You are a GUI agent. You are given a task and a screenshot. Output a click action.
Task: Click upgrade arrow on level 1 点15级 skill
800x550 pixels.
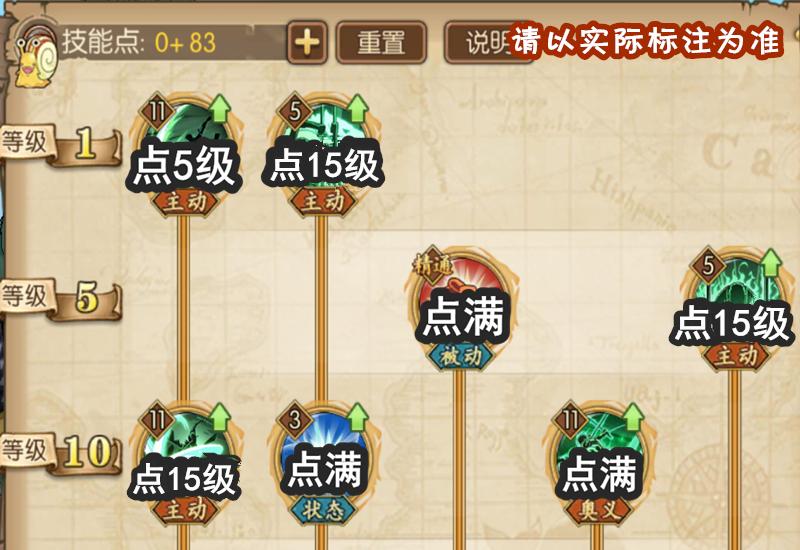(357, 108)
